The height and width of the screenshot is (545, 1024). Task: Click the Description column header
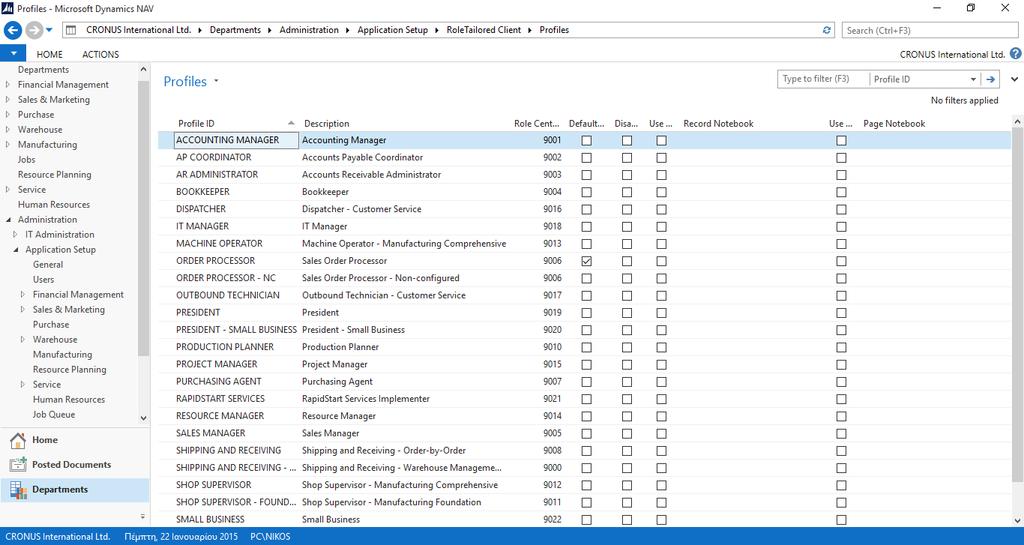(327, 123)
